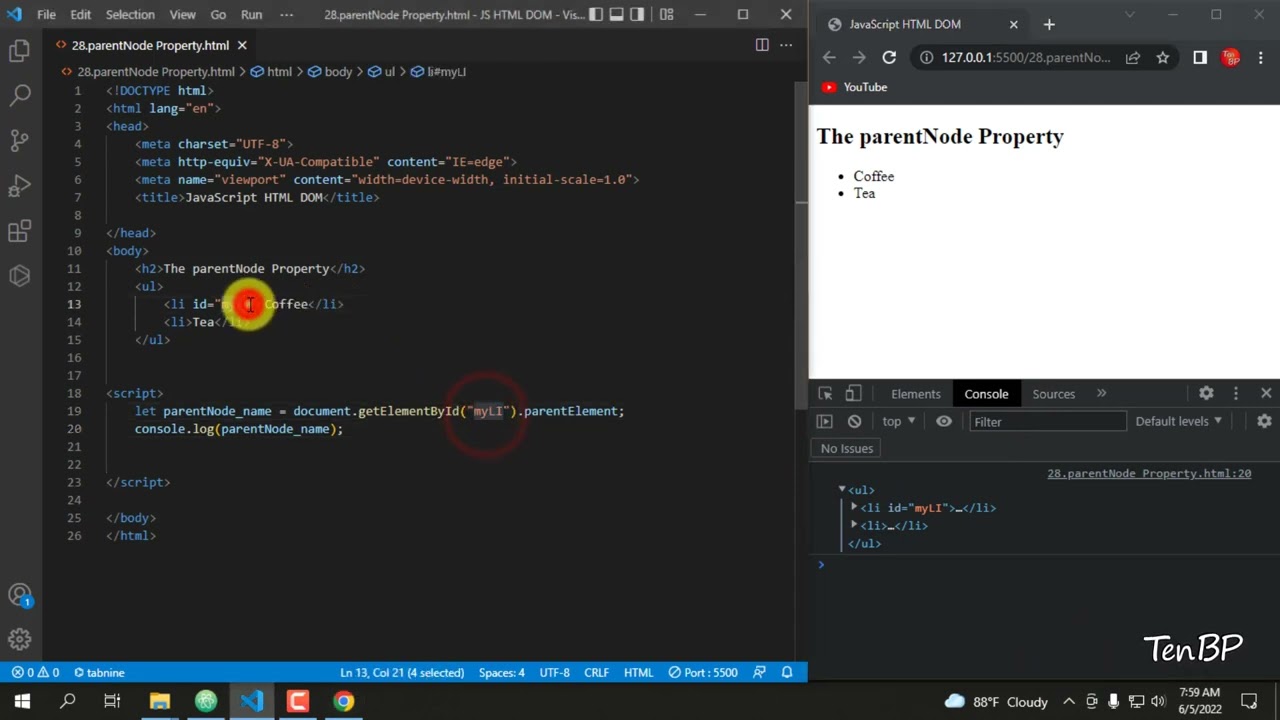Collapse the ul node in console output
1280x720 pixels.
[842, 489]
